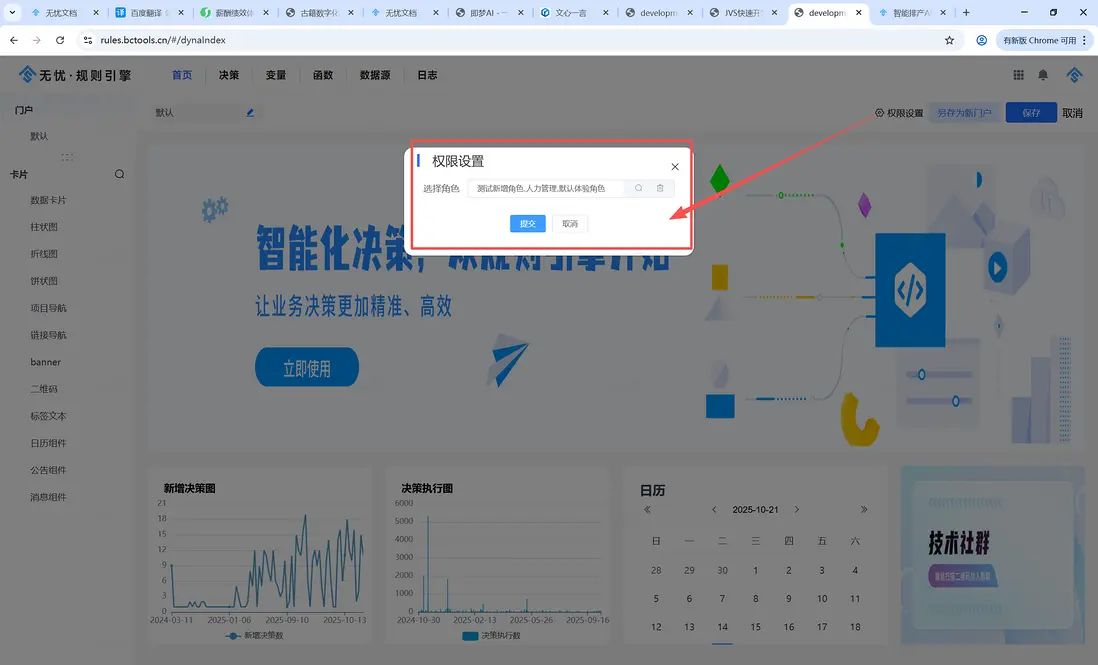Select date 14 on the calendar
This screenshot has width=1098, height=665.
pyautogui.click(x=722, y=627)
